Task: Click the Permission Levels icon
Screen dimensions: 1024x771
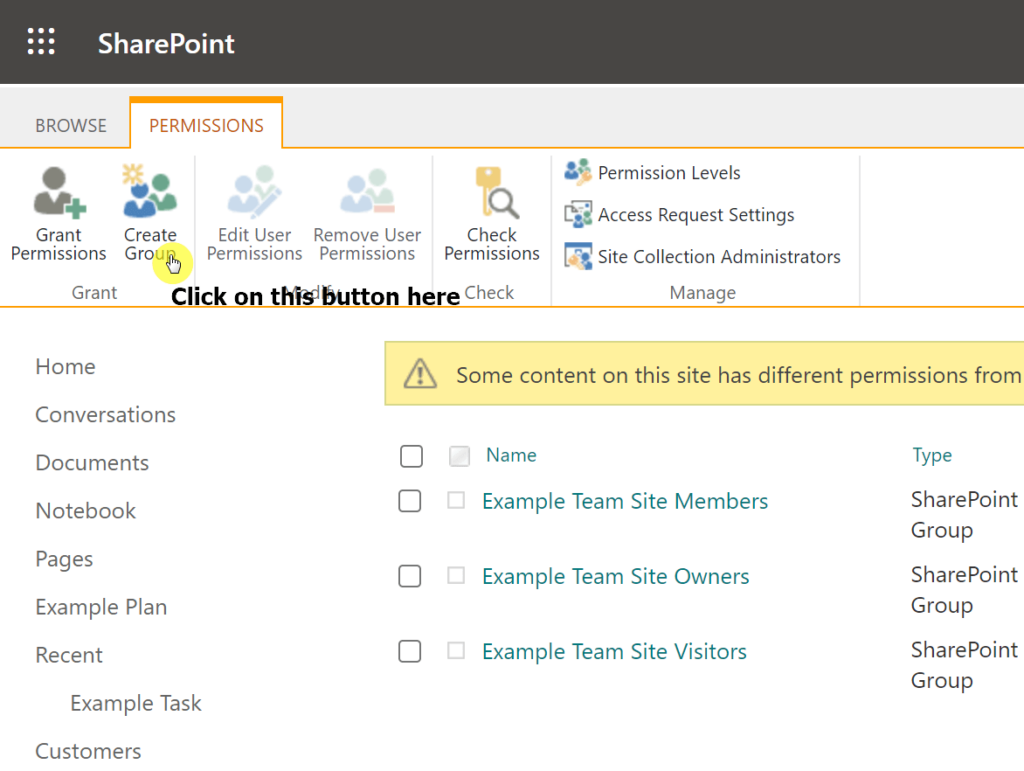Action: coord(578,172)
